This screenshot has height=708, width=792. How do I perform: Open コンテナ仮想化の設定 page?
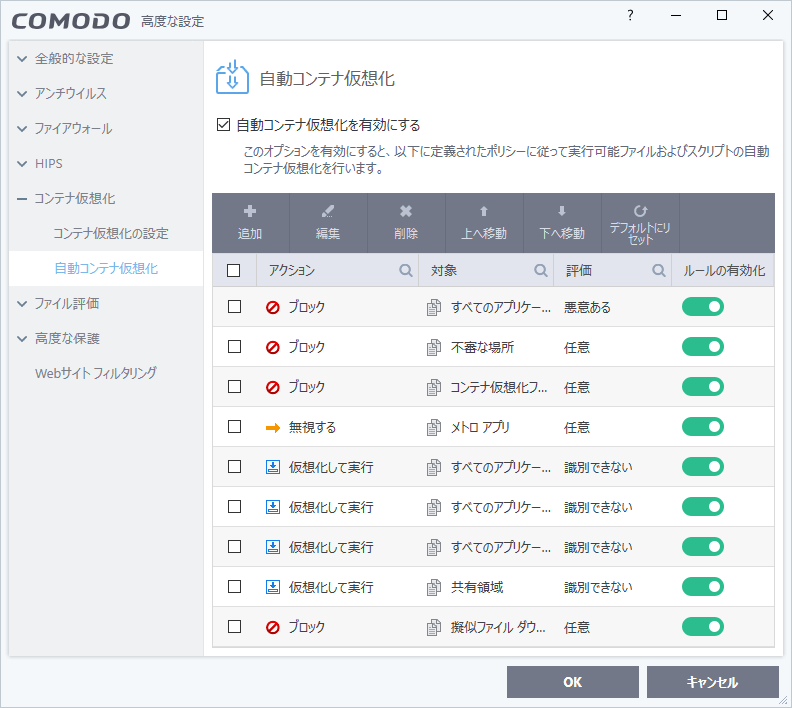111,234
